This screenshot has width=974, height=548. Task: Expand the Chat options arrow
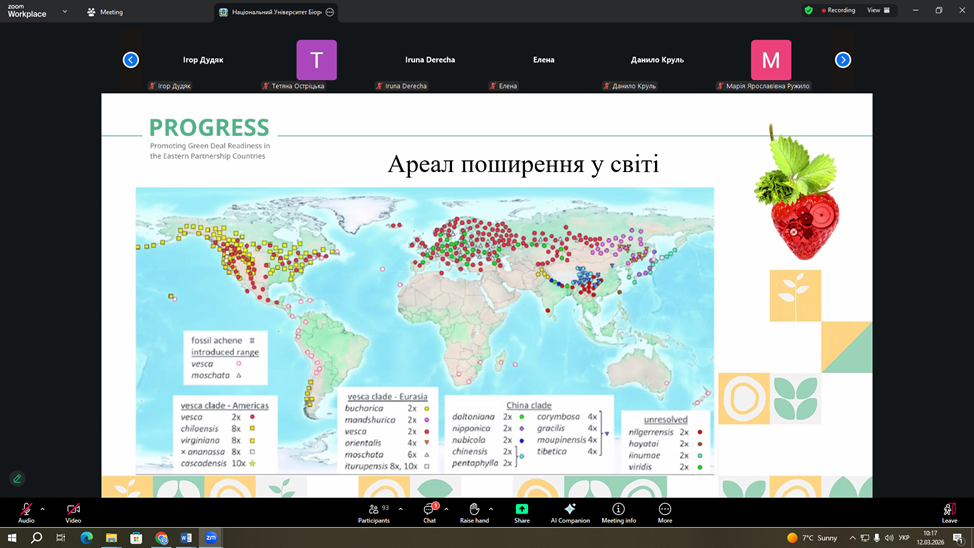[x=446, y=509]
